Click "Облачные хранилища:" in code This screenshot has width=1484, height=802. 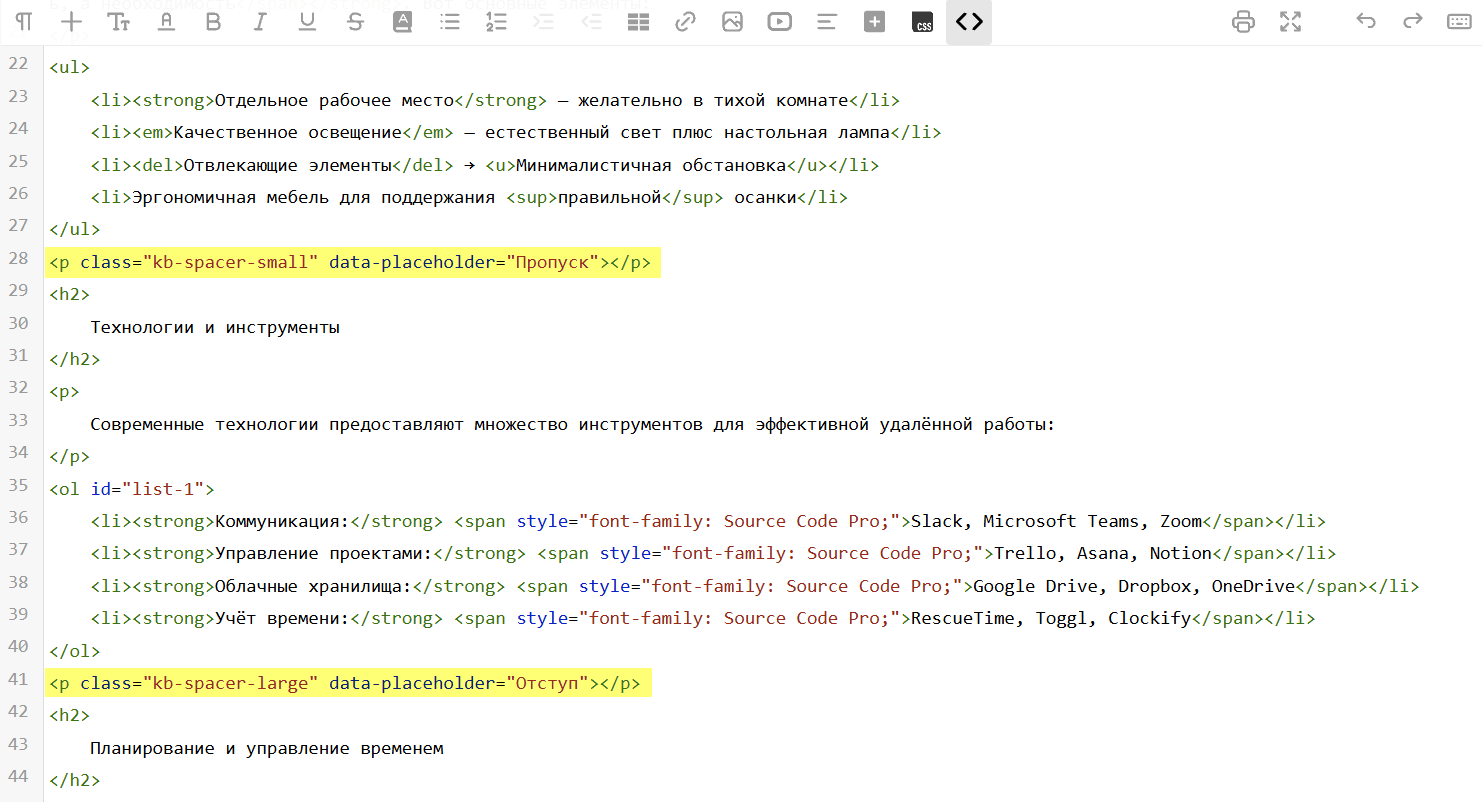click(313, 586)
